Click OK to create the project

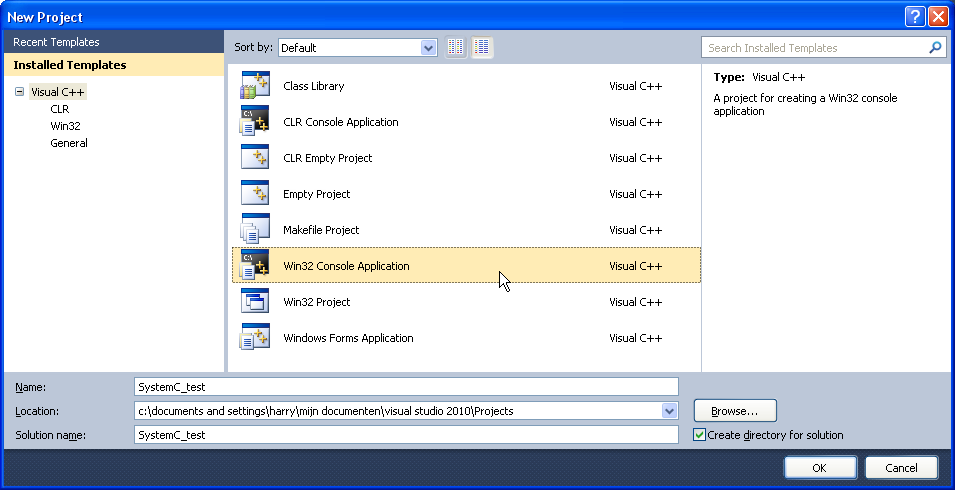click(x=819, y=467)
